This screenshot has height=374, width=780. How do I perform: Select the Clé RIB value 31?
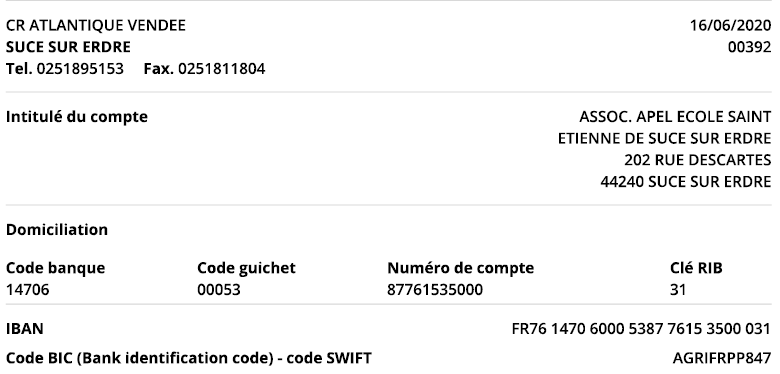tap(678, 290)
